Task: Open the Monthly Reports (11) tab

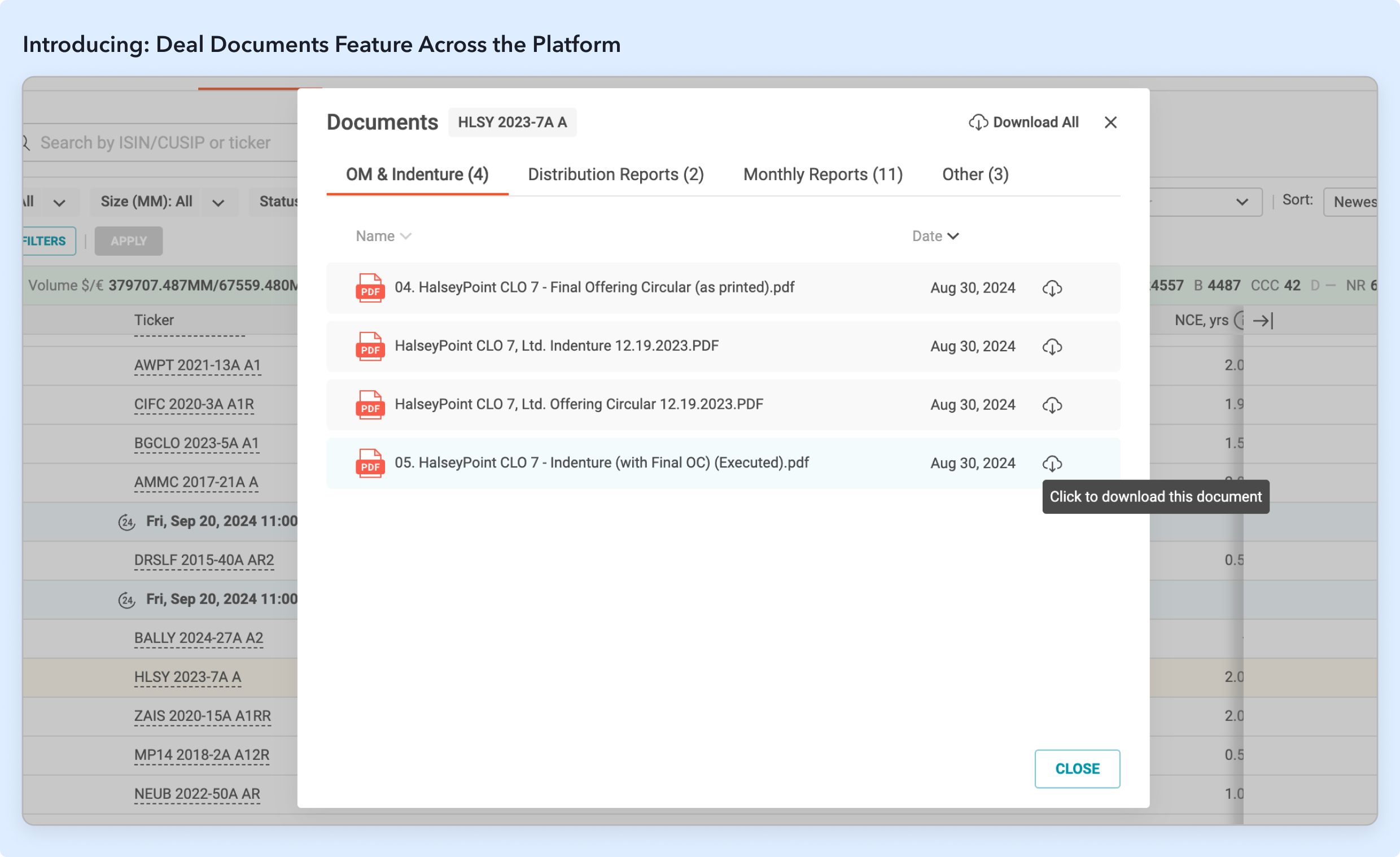Action: (x=823, y=174)
